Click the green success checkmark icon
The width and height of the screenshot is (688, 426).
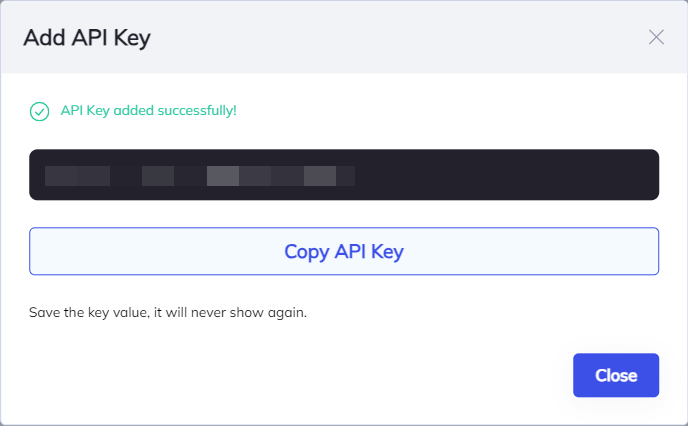(39, 111)
